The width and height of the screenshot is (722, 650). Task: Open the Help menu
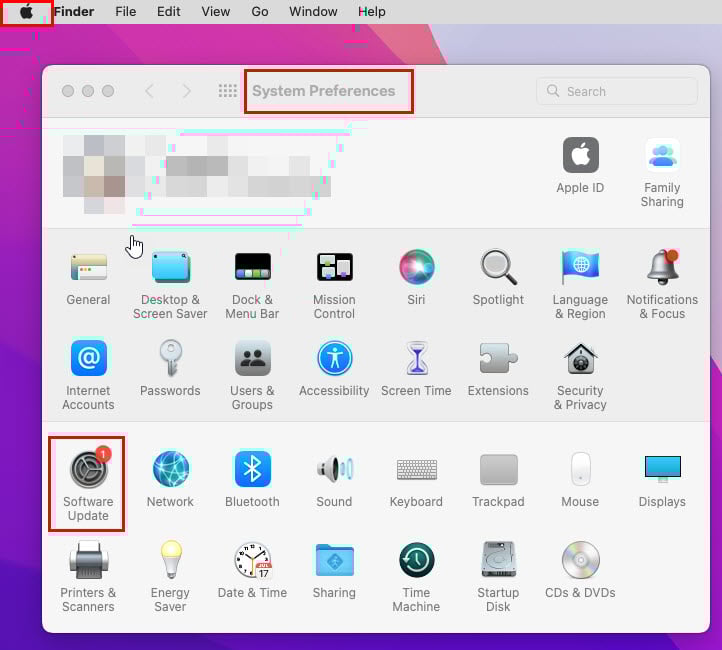coord(372,12)
